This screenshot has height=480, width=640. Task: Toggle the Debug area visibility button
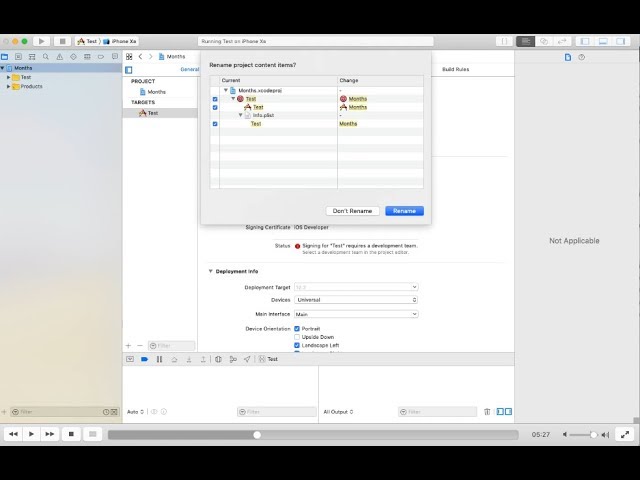tap(603, 41)
